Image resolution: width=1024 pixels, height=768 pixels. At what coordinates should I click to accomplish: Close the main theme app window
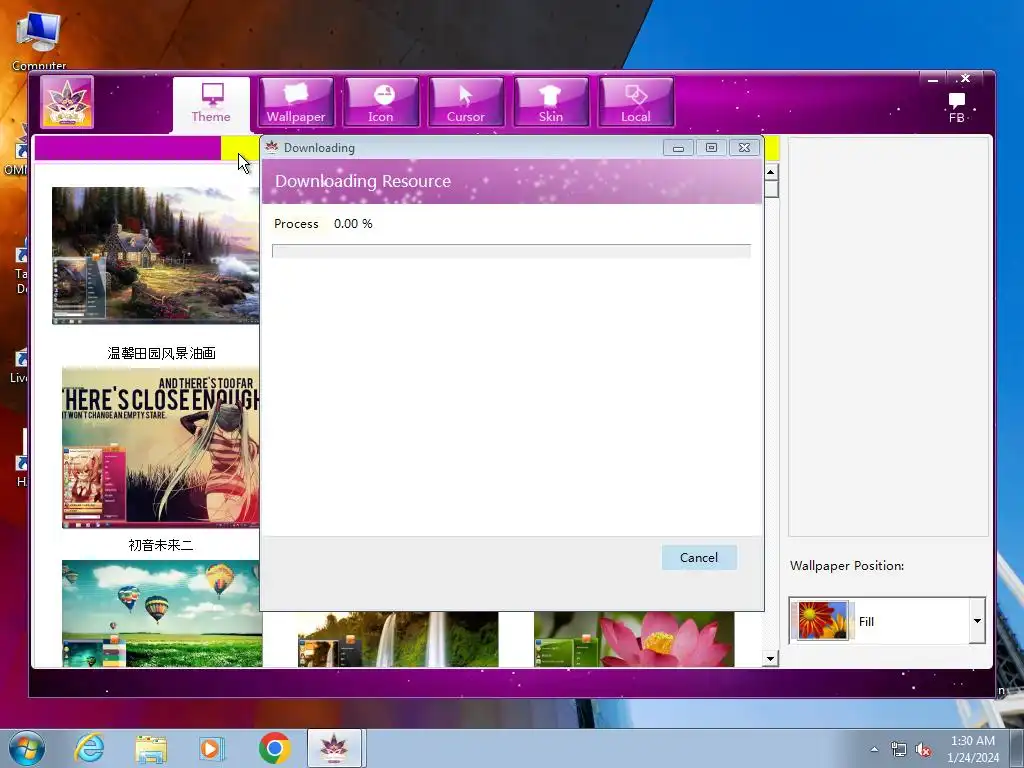point(965,78)
